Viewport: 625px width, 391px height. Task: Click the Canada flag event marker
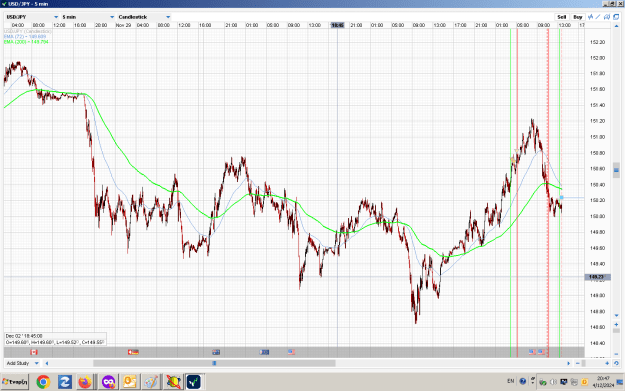(34, 352)
